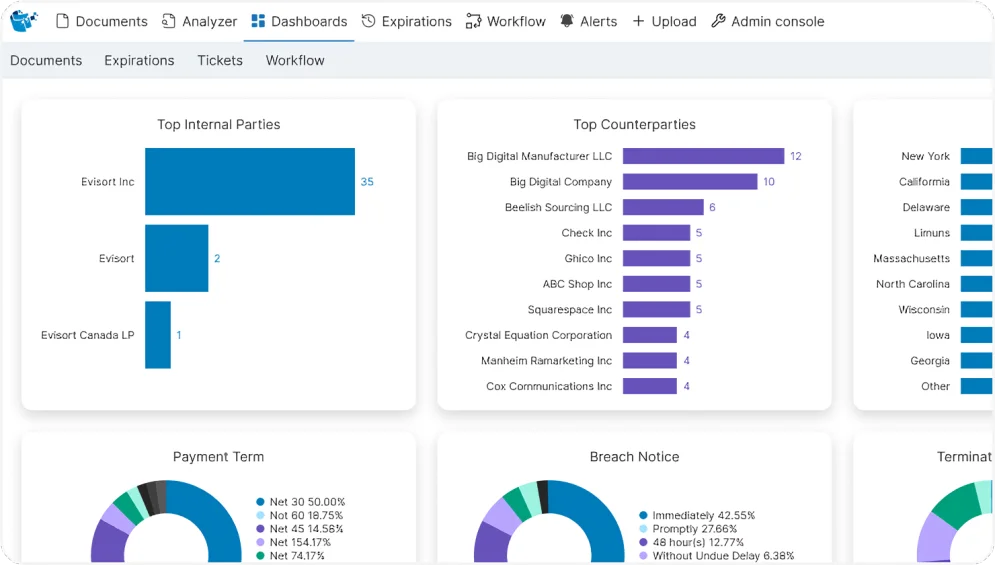The height and width of the screenshot is (565, 995).
Task: Click the Top Counterparties chart title
Action: click(635, 124)
